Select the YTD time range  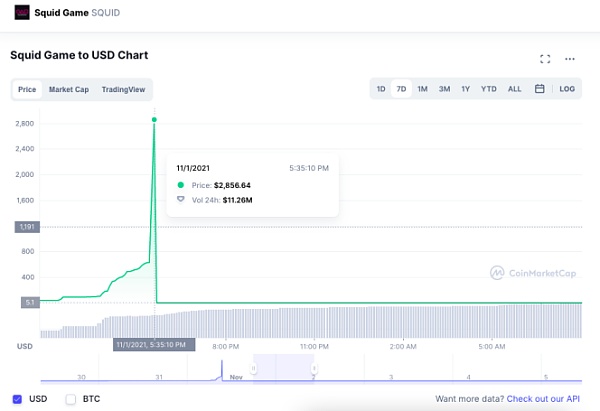pos(489,89)
